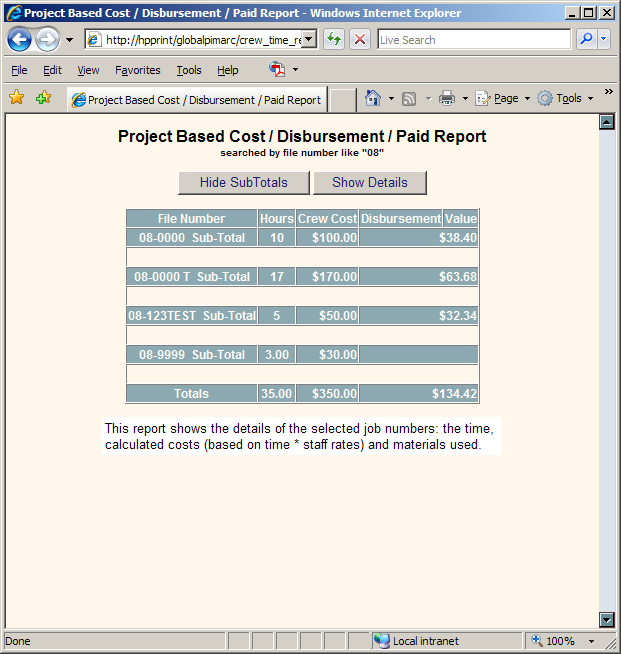Image resolution: width=621 pixels, height=654 pixels.
Task: Click the browser Back arrow button
Action: [x=19, y=40]
